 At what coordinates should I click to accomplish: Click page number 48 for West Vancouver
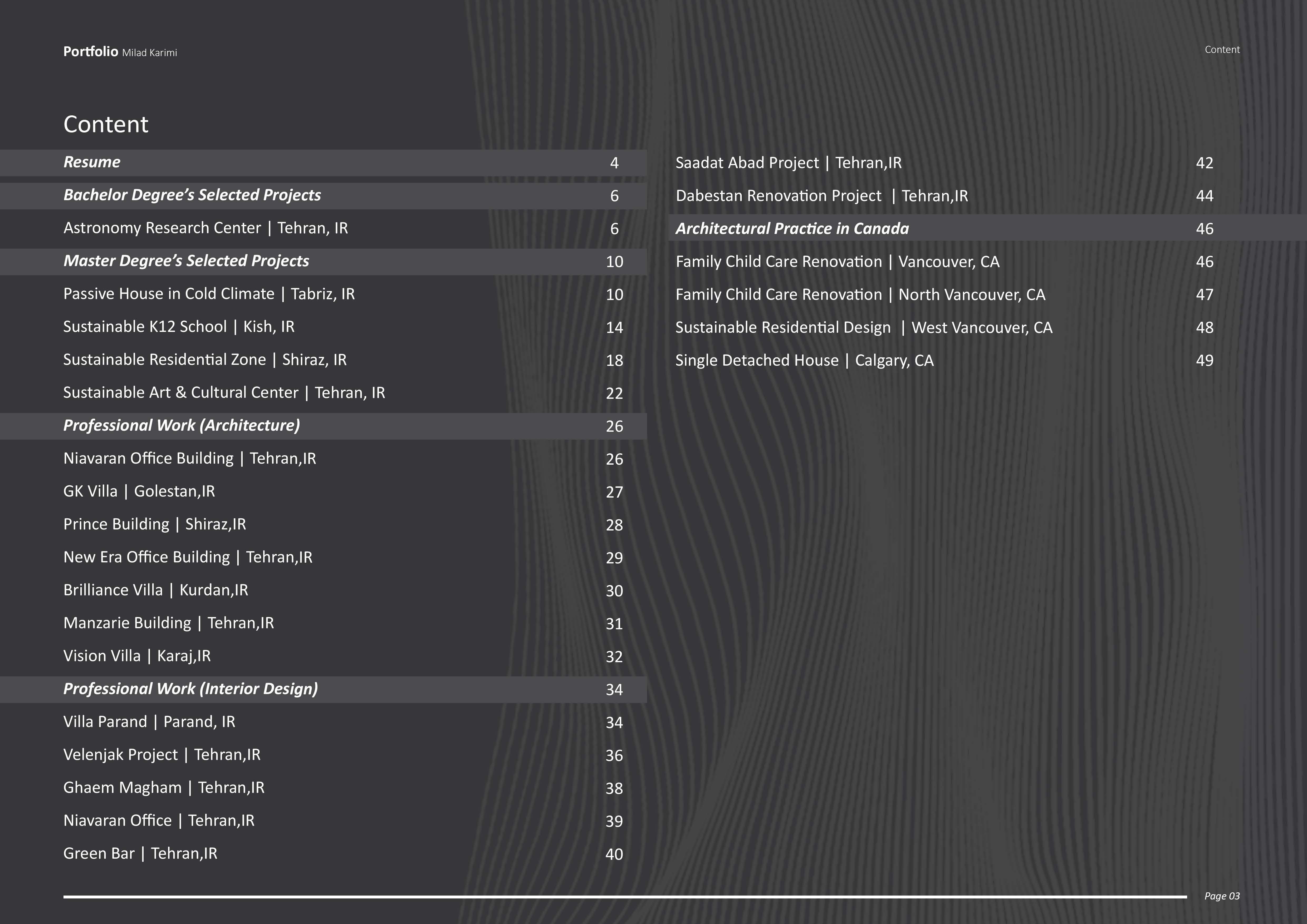pos(1204,328)
